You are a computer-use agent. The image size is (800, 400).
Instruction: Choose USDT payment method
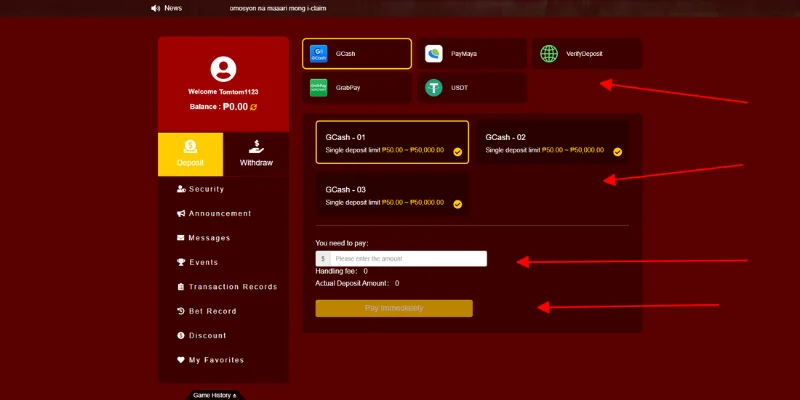(x=472, y=88)
